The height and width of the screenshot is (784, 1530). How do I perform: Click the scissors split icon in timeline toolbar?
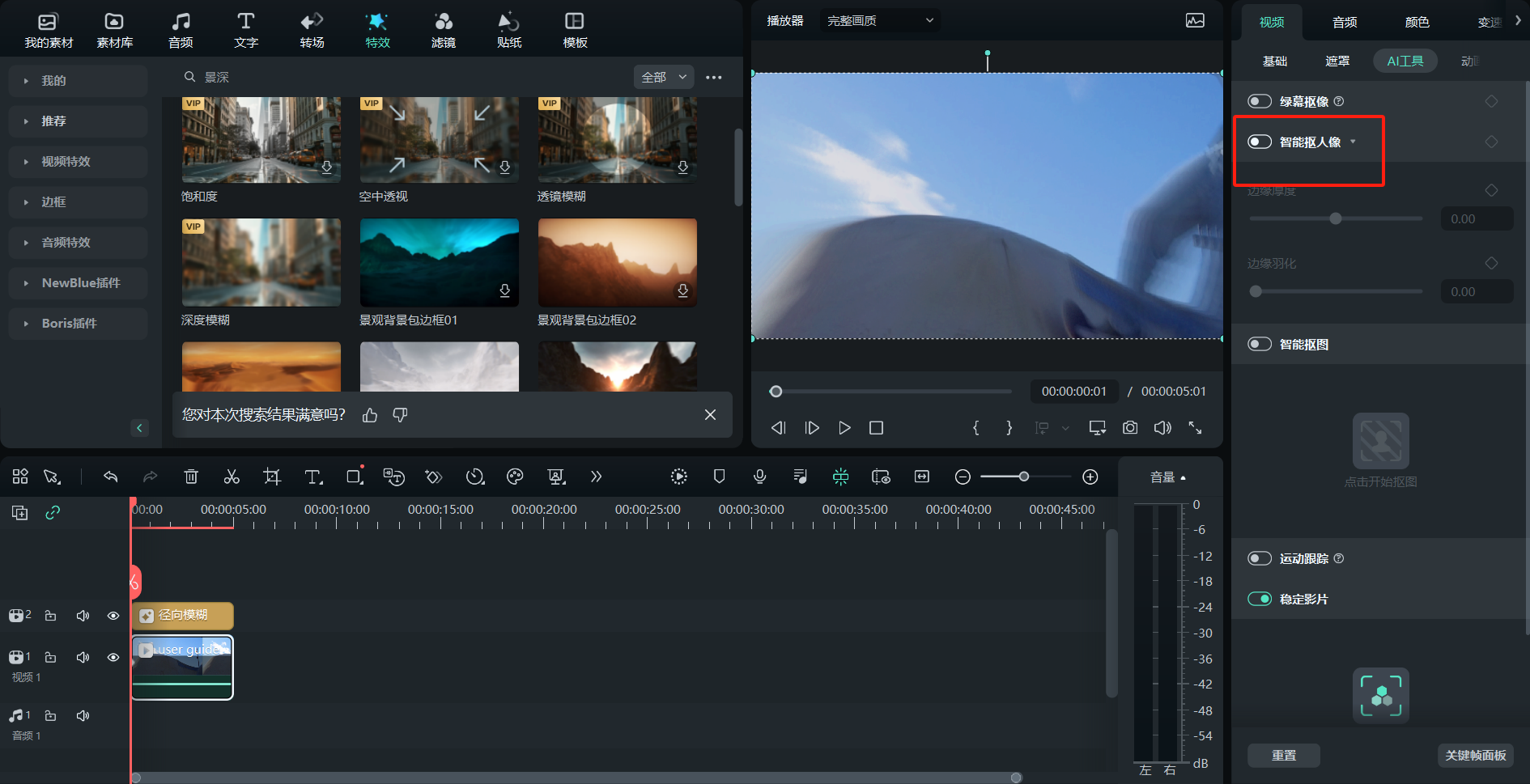[232, 477]
